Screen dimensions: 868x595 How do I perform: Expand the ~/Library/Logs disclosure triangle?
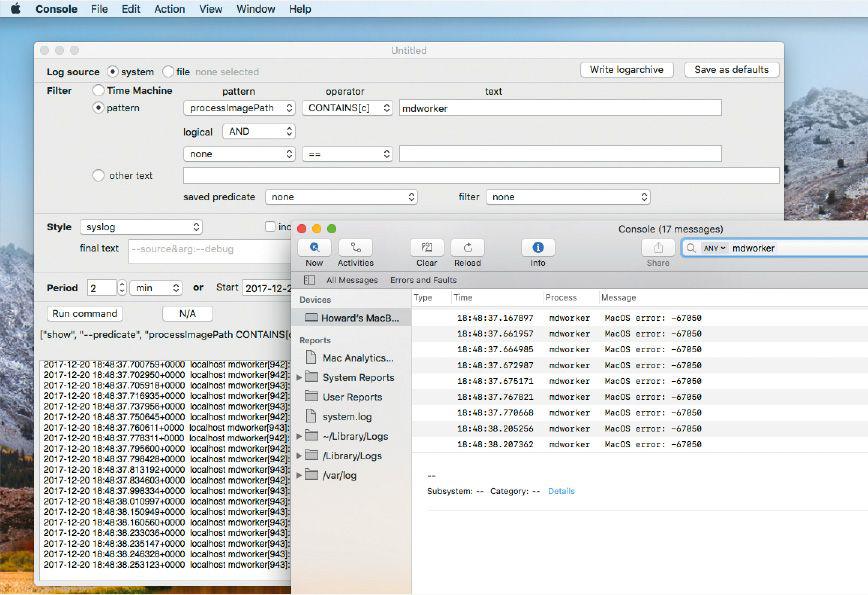click(299, 436)
